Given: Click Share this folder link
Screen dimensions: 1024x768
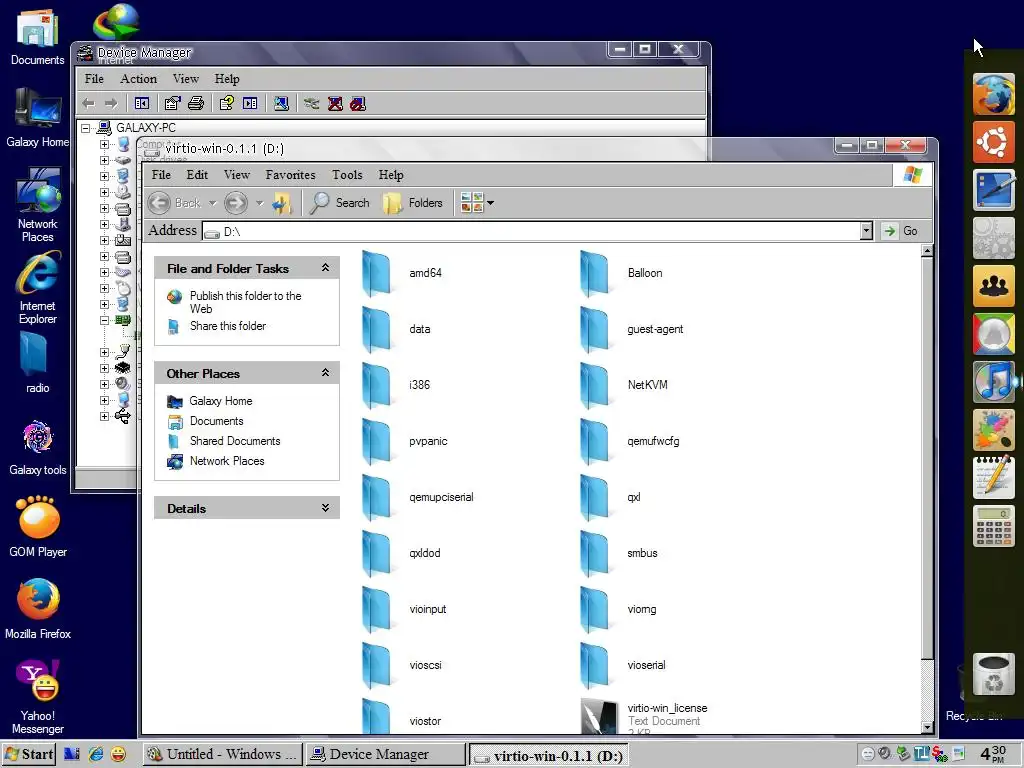Looking at the screenshot, I should (x=227, y=326).
